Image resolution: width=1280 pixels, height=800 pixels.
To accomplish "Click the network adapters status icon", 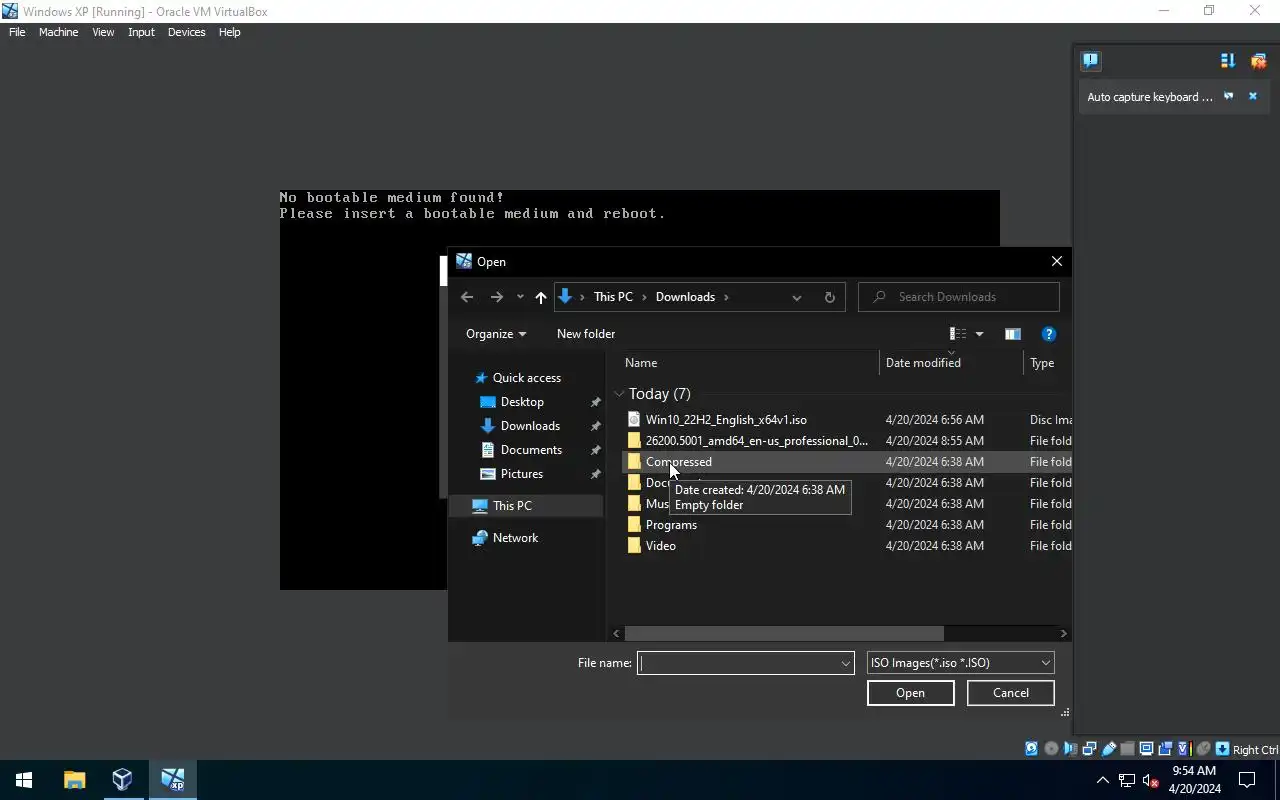I will pos(1089,749).
